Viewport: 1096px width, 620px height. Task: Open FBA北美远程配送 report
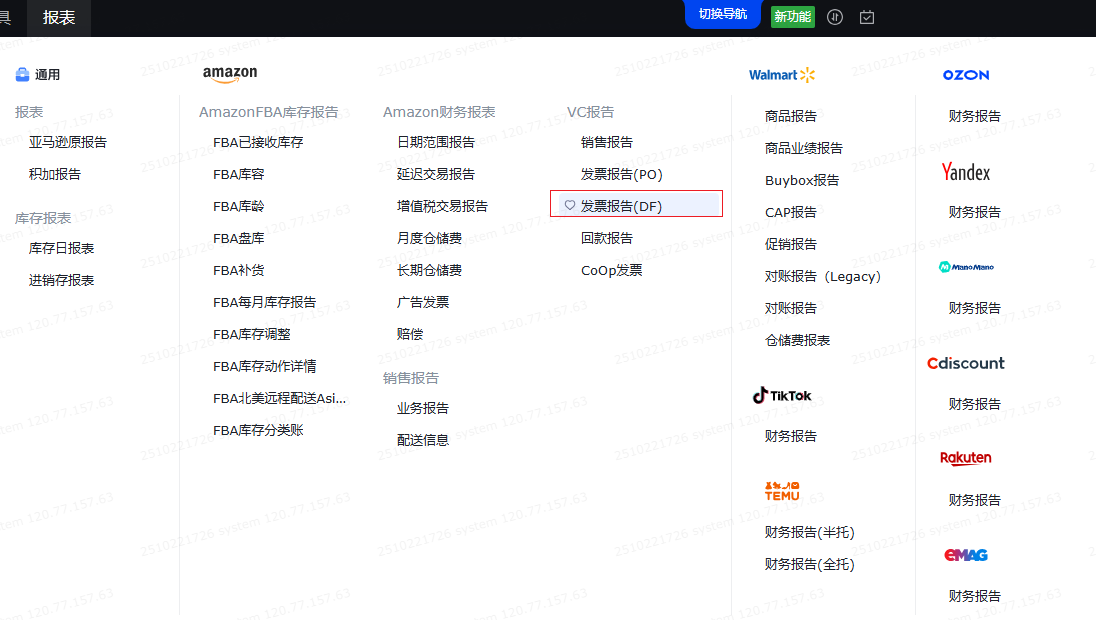(280, 398)
